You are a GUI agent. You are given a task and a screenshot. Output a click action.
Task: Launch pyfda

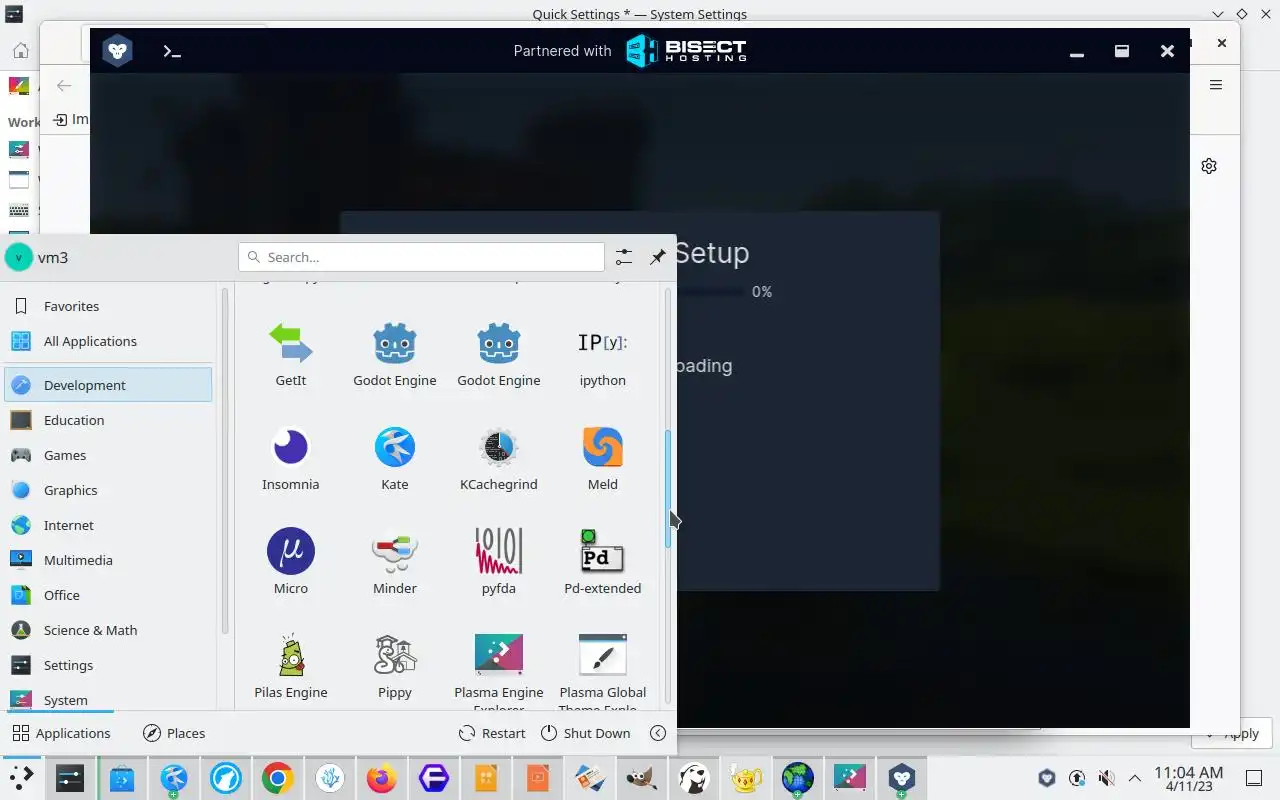tap(499, 563)
